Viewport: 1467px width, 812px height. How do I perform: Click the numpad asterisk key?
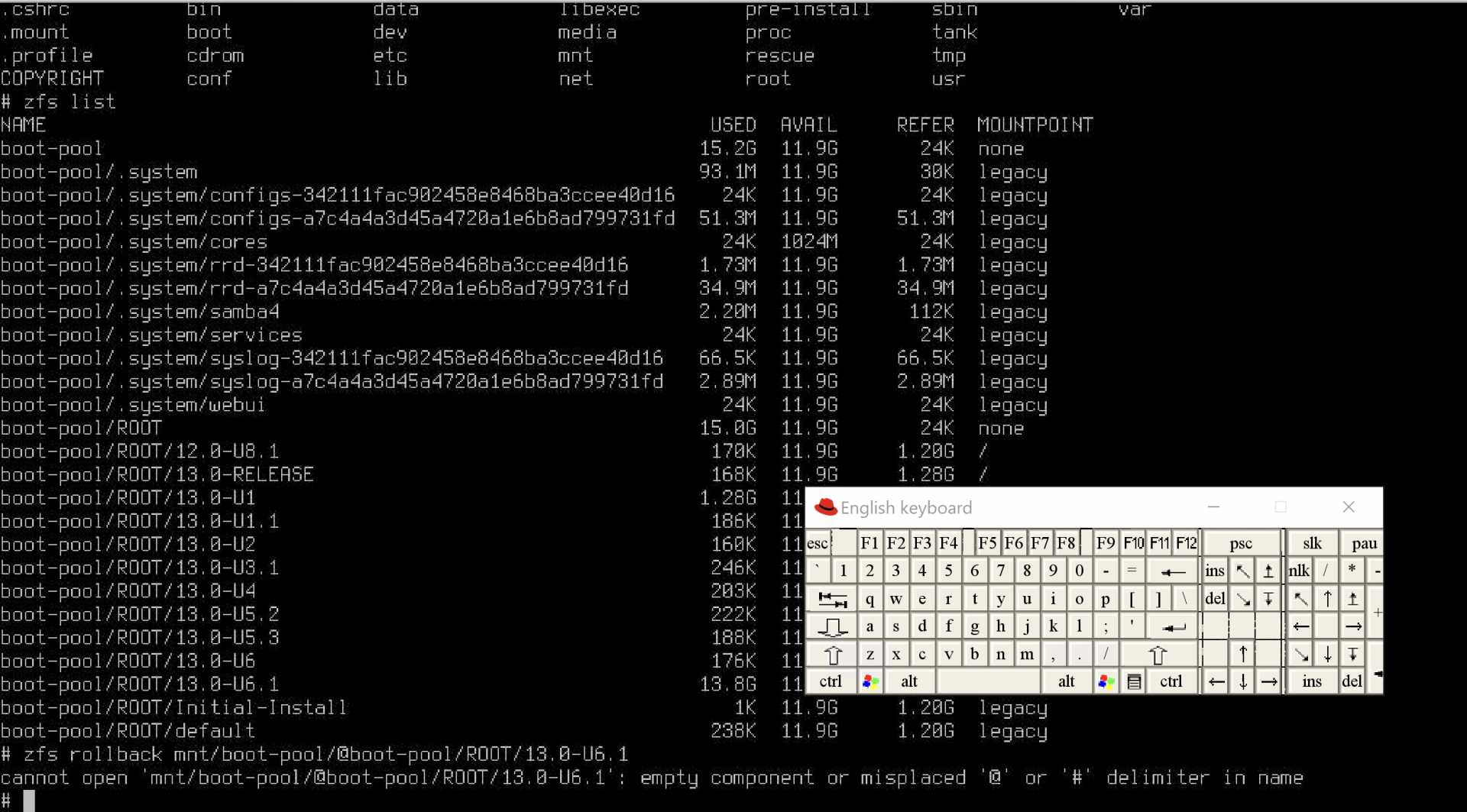point(1352,571)
